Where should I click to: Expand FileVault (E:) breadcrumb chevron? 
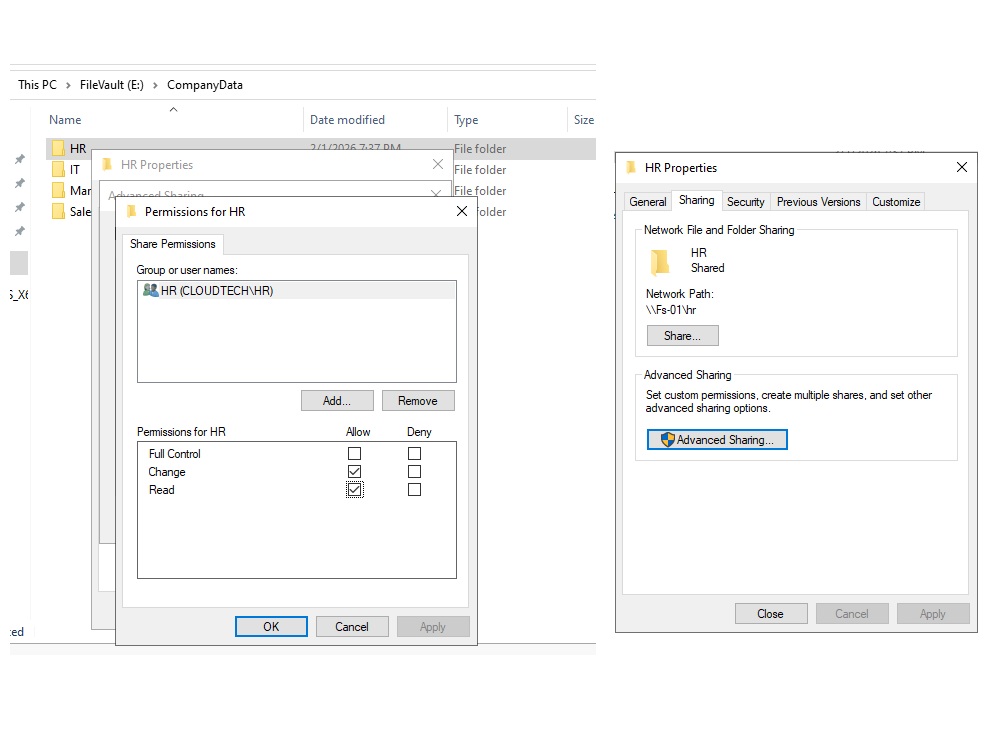[156, 85]
